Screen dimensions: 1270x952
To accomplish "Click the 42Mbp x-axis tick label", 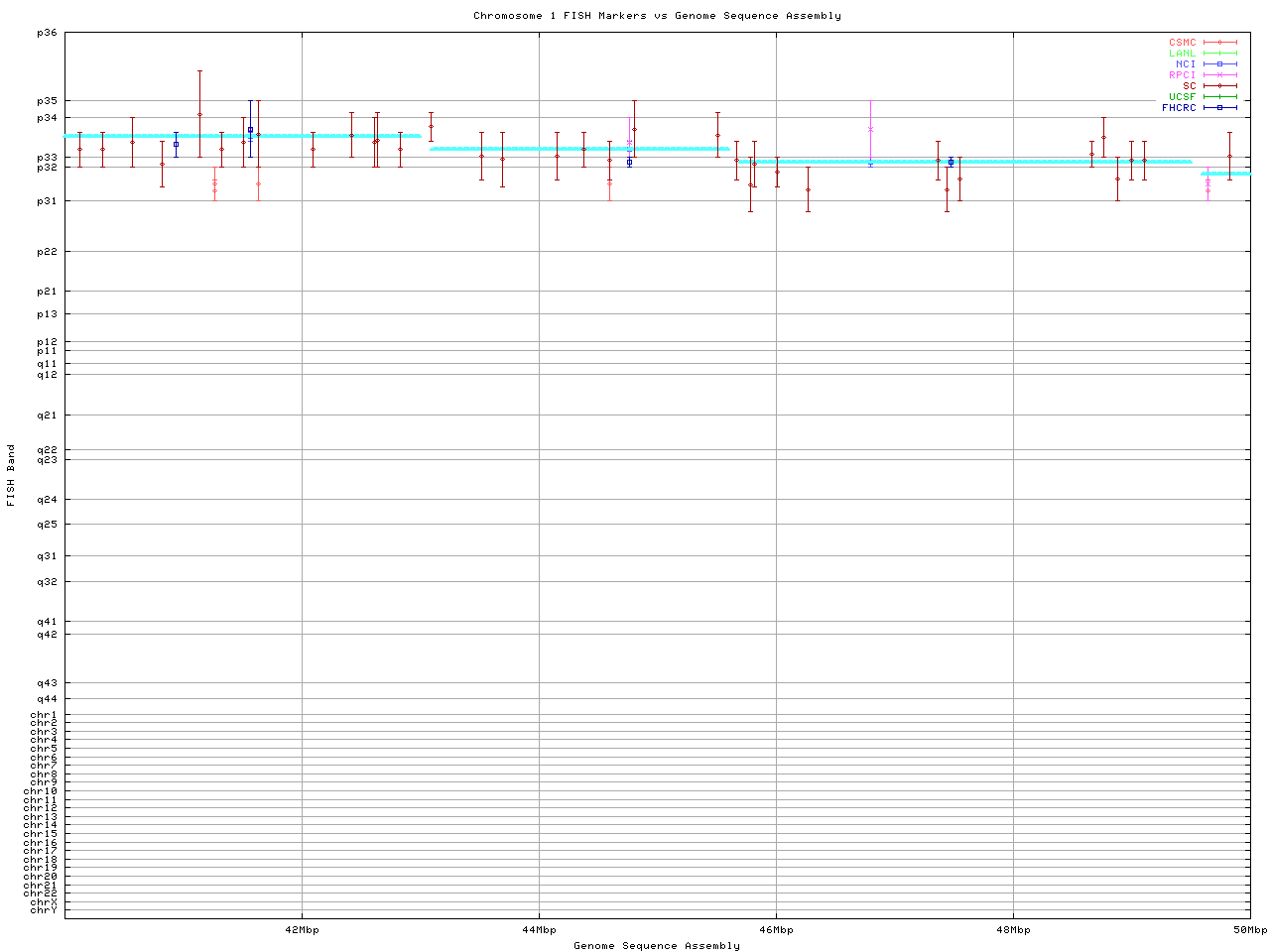I will tap(302, 930).
